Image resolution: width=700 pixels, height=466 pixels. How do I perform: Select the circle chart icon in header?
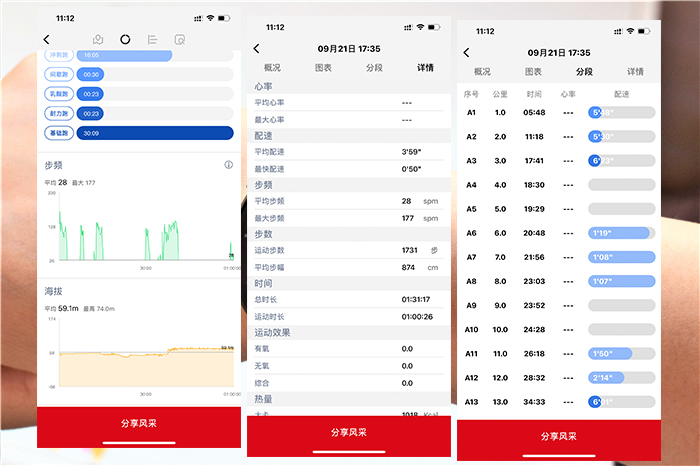pos(125,40)
